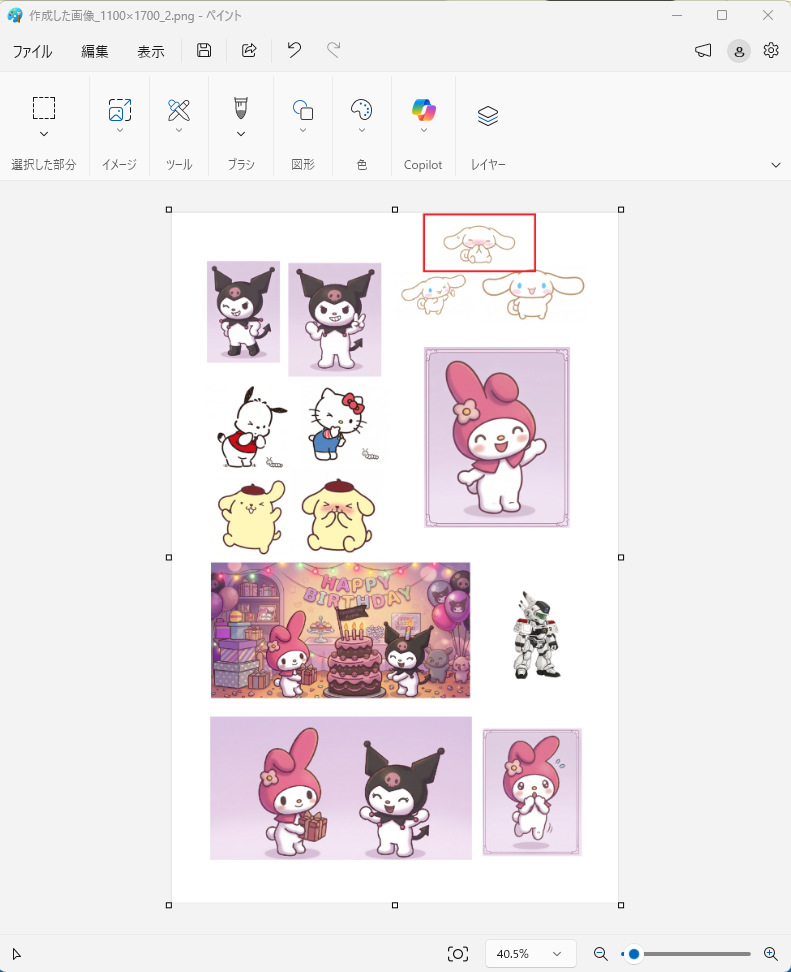Click the blue zoom slider thumb
The image size is (791, 972).
(634, 953)
